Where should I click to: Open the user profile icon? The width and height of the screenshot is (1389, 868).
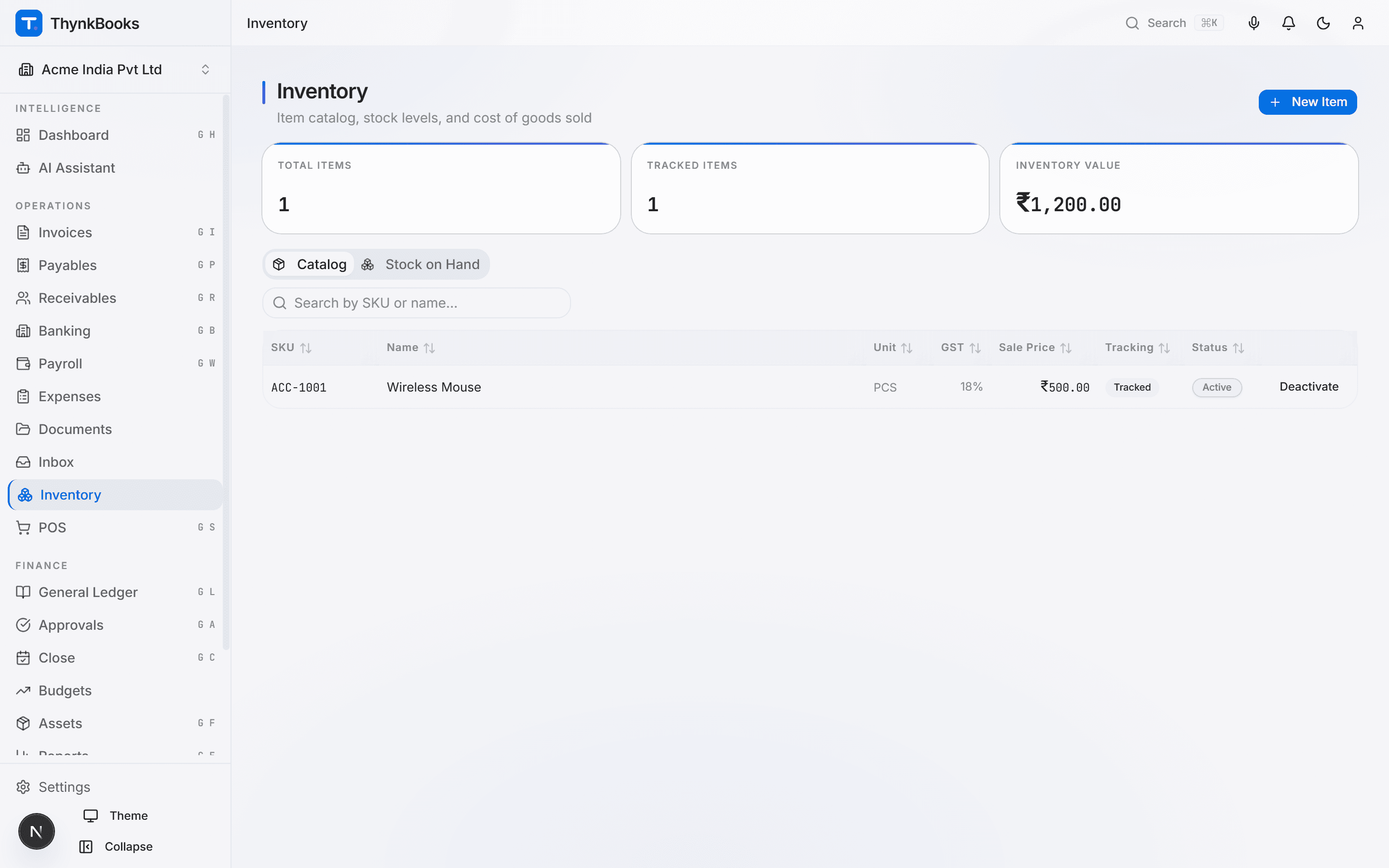[x=1358, y=23]
